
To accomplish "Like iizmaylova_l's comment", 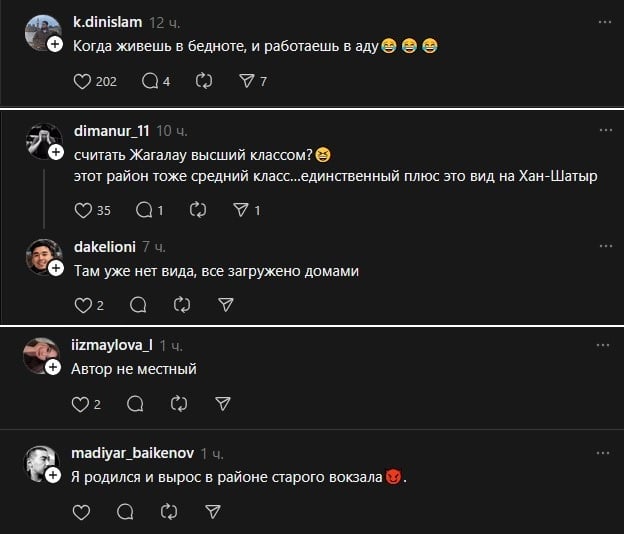I will tap(82, 404).
